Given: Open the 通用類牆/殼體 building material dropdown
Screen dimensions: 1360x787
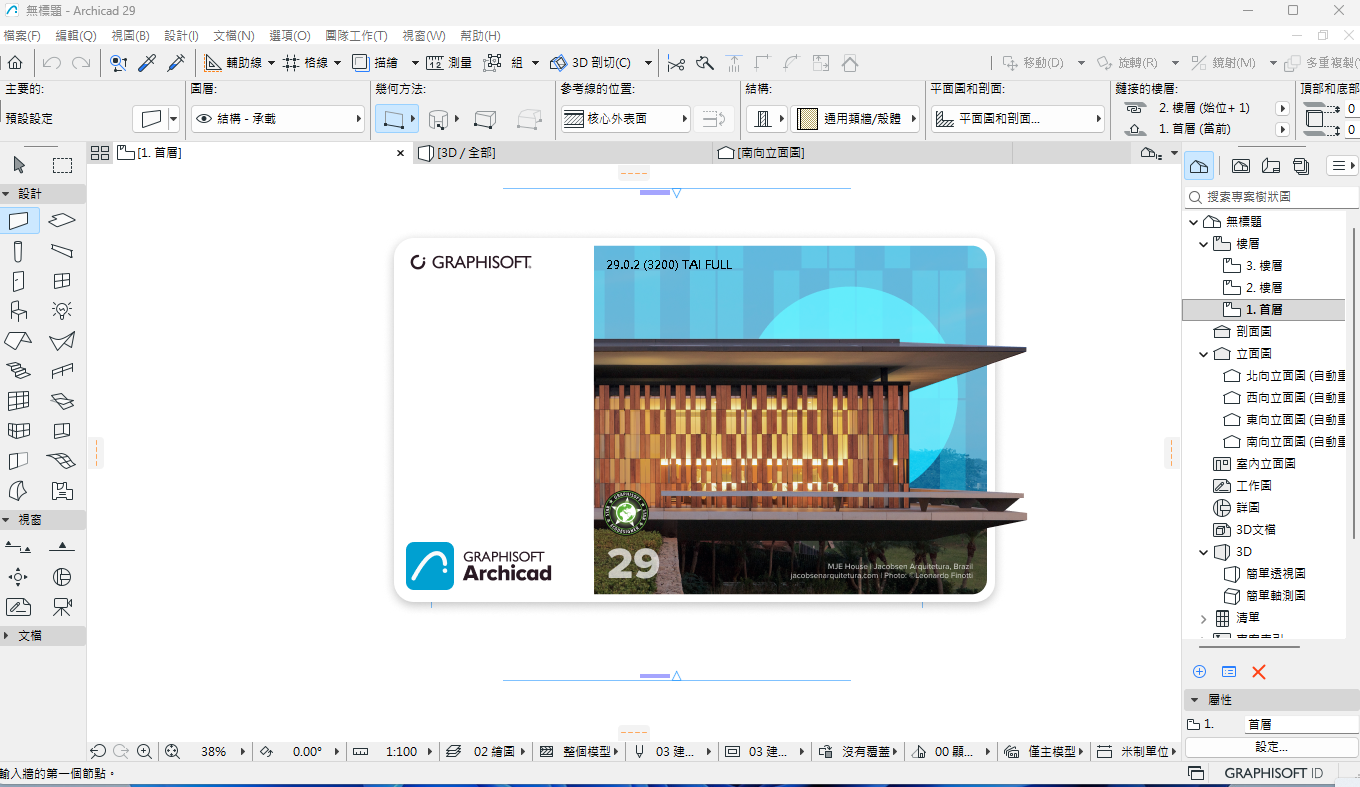Looking at the screenshot, I should (856, 119).
